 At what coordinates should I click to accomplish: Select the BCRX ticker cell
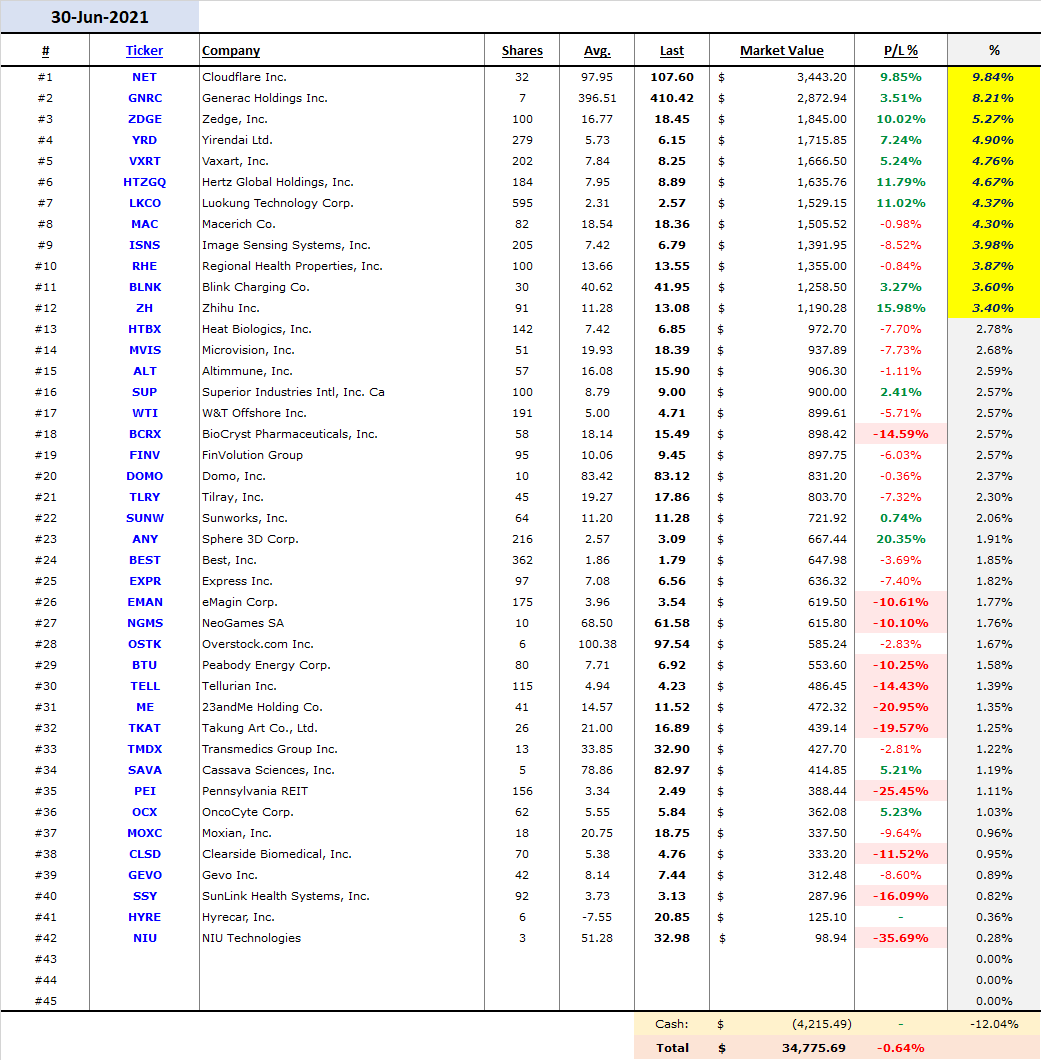click(x=145, y=434)
